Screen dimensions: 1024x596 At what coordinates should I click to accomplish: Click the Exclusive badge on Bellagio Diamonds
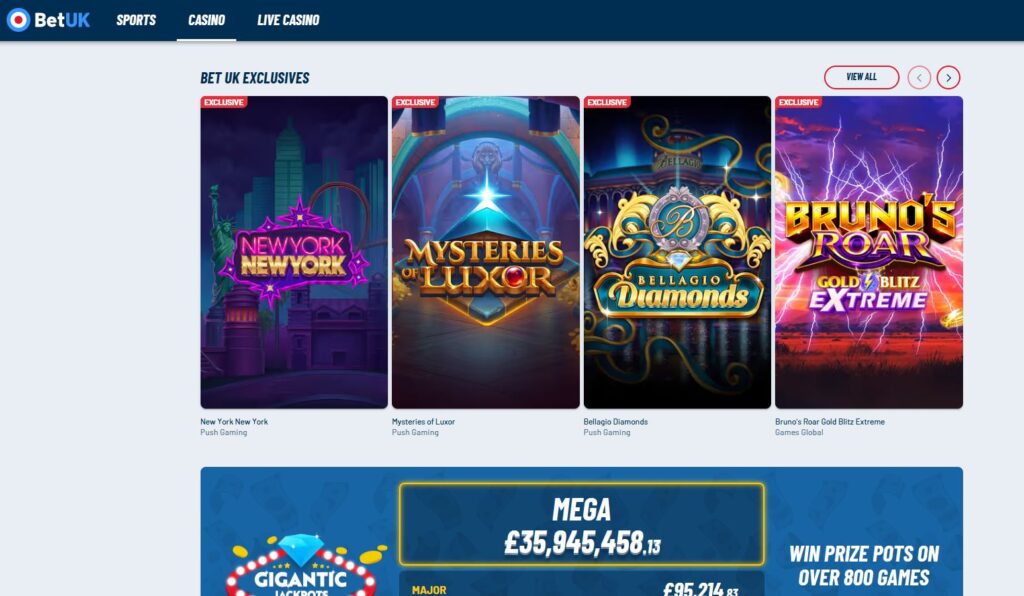pyautogui.click(x=607, y=102)
